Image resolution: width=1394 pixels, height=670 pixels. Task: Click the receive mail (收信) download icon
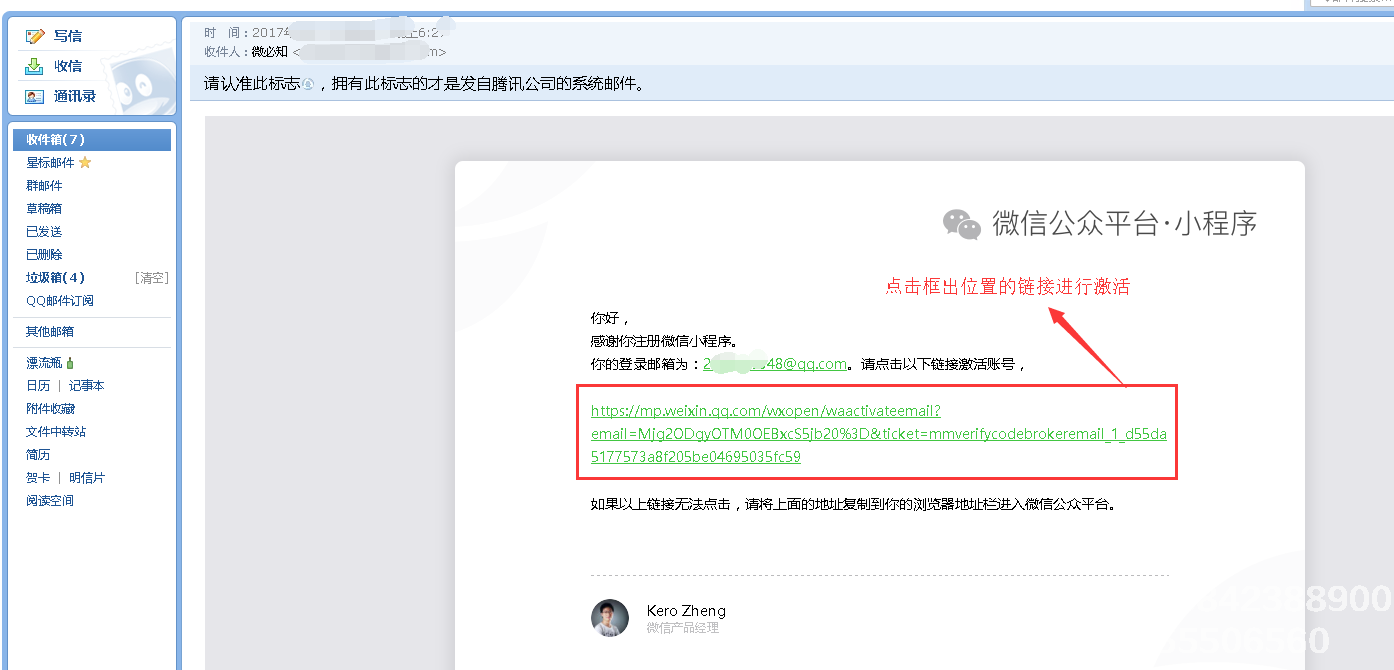(35, 66)
